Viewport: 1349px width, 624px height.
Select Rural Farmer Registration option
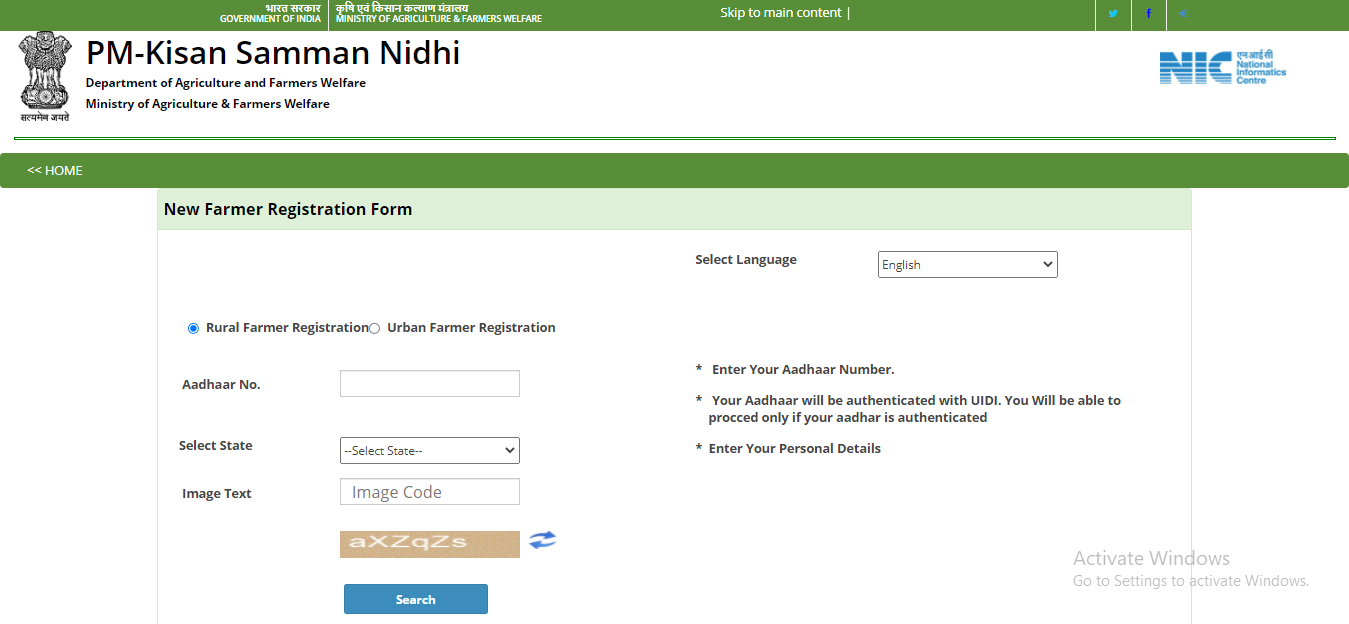(192, 327)
